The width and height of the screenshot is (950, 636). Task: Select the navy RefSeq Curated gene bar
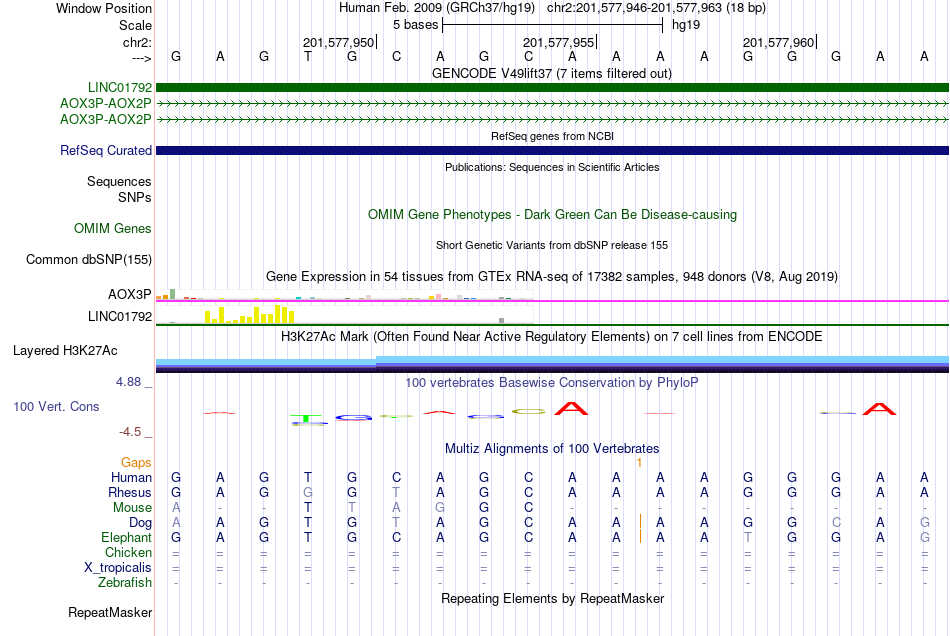coord(552,150)
